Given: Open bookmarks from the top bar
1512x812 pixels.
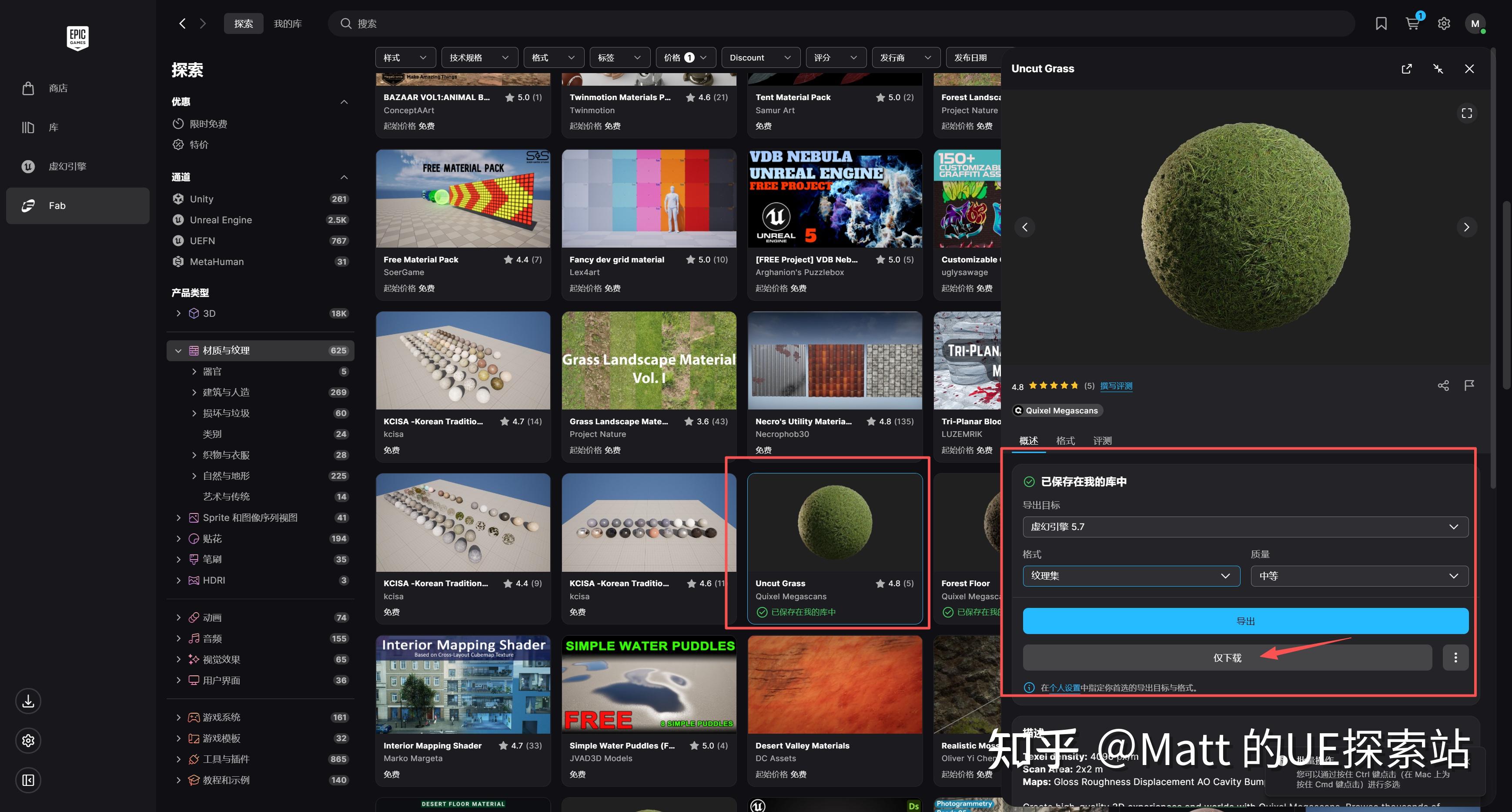Looking at the screenshot, I should tap(1381, 23).
